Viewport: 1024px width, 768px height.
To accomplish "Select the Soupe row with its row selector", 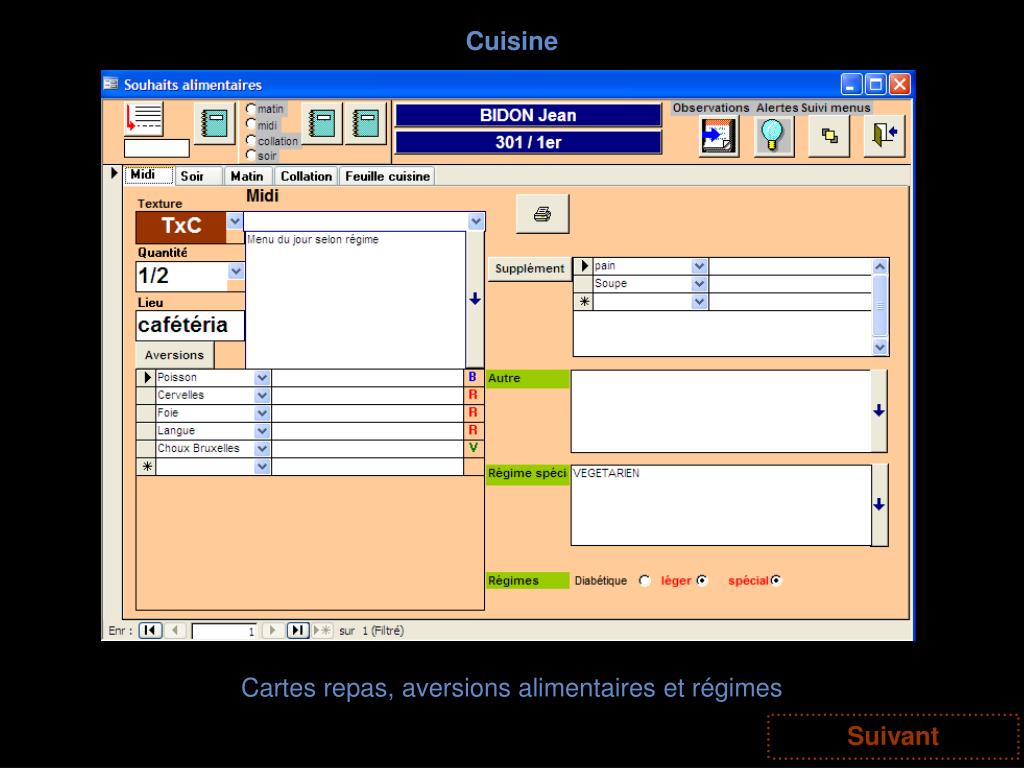I will (584, 283).
